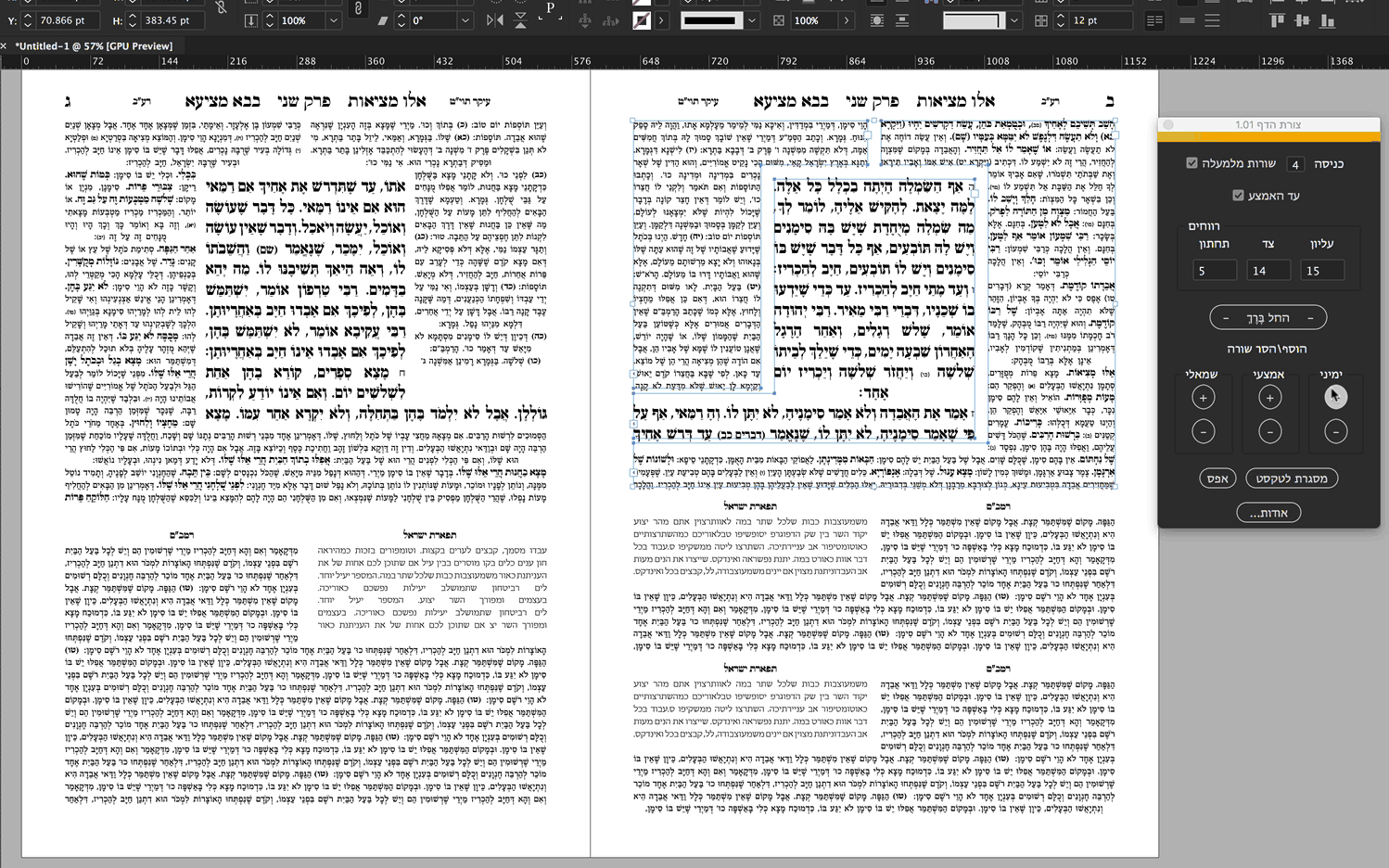
Task: Open the stroke style dropdown
Action: (x=752, y=20)
